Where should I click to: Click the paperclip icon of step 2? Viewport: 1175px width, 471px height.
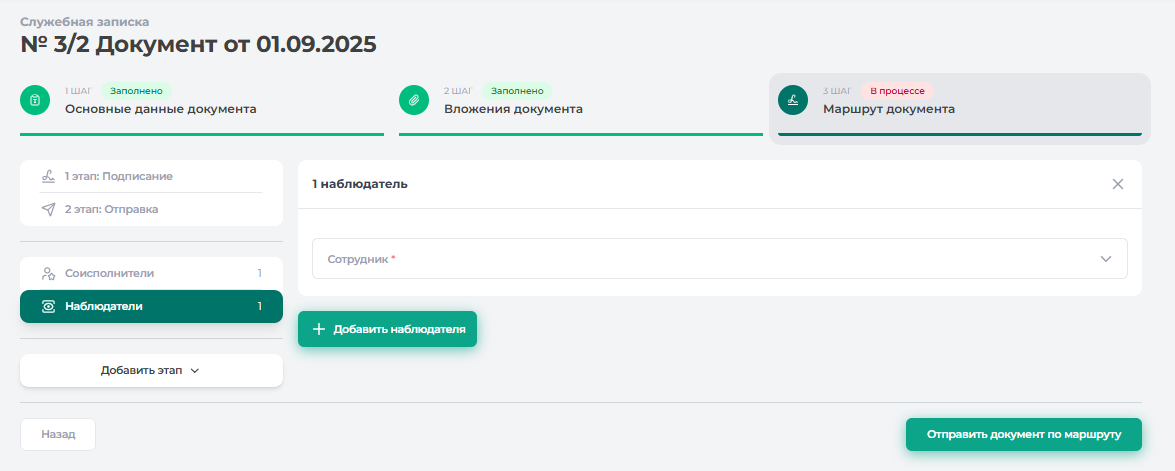click(414, 100)
